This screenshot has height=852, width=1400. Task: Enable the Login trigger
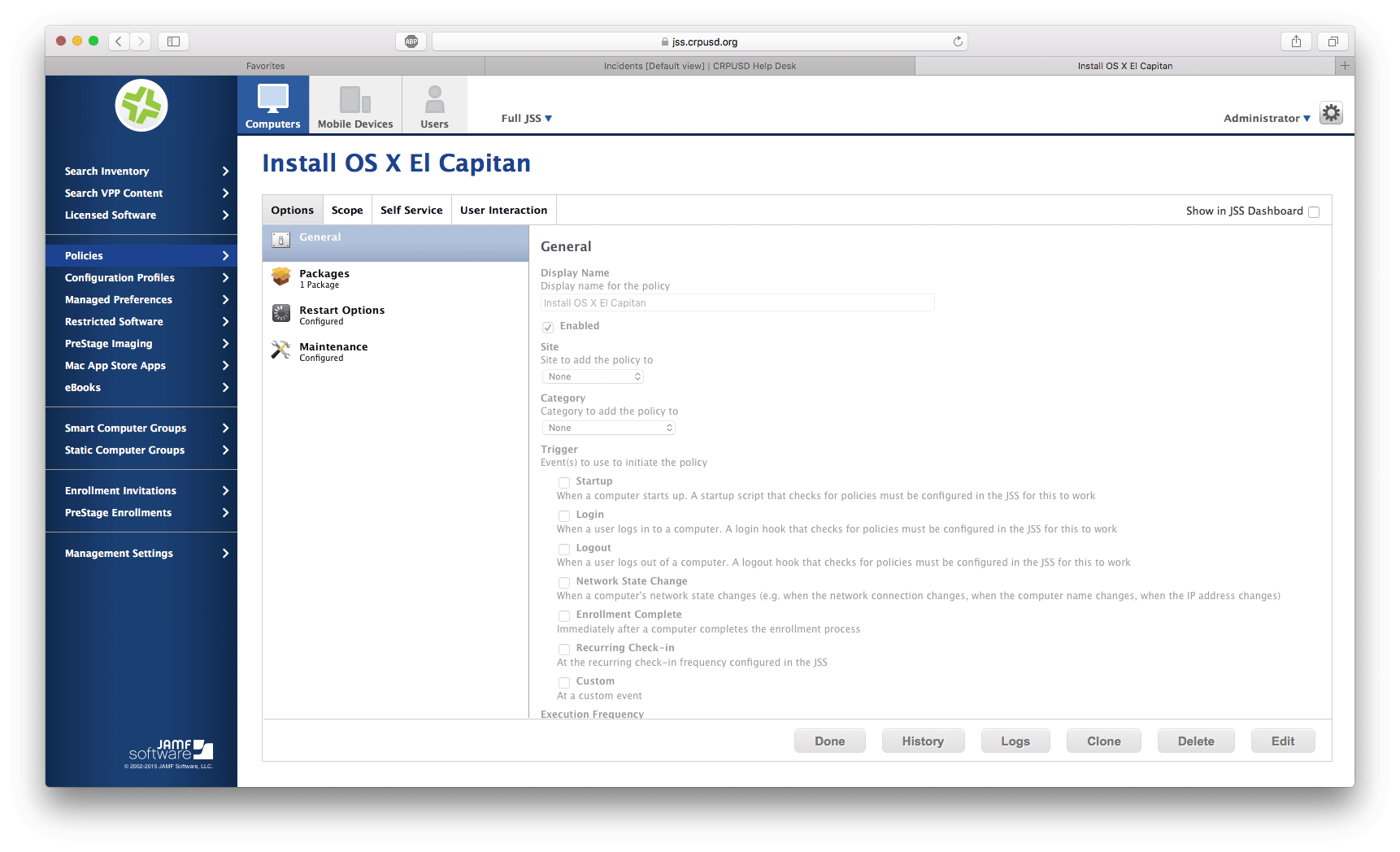tap(563, 515)
